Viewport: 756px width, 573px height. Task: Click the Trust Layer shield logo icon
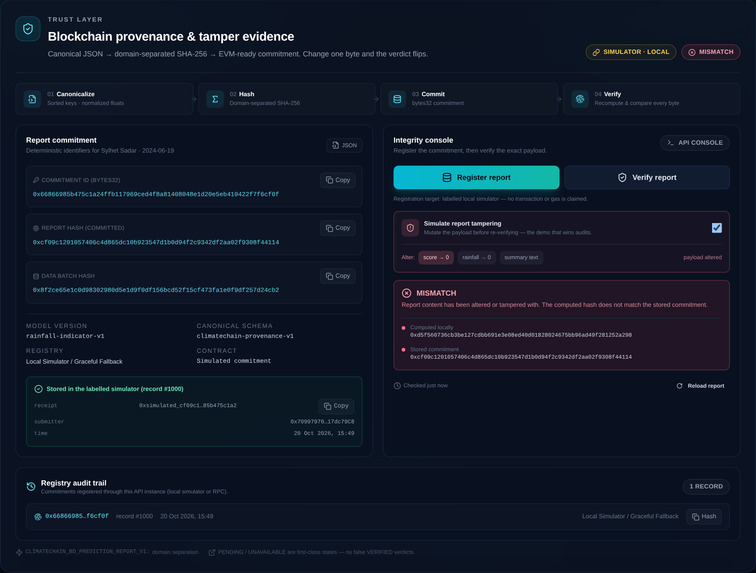(x=28, y=29)
